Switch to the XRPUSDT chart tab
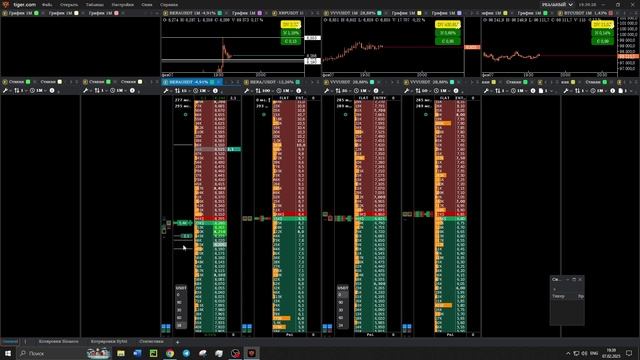This screenshot has height=360, width=640. (287, 13)
